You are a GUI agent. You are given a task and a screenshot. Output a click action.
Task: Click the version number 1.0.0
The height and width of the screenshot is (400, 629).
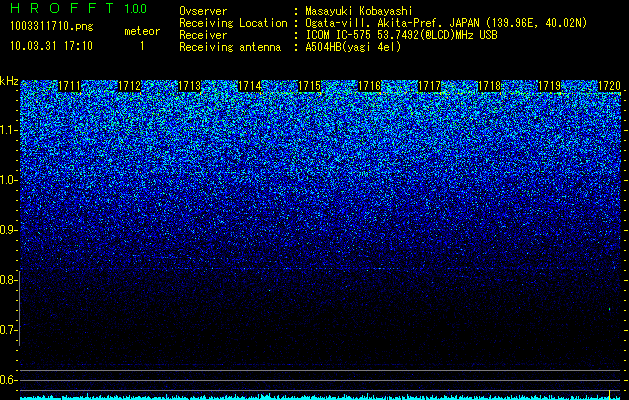(136, 9)
